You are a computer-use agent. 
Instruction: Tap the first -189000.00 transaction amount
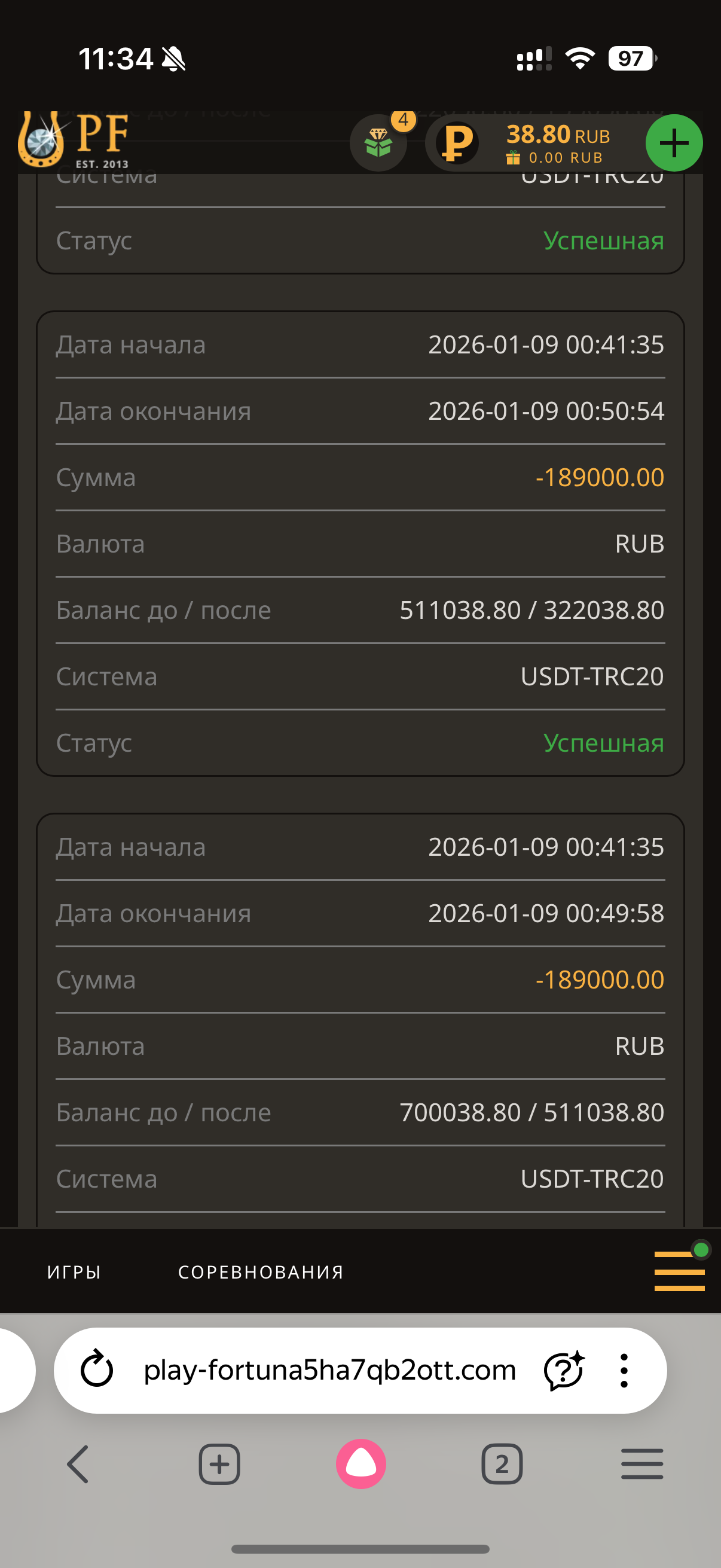[599, 477]
